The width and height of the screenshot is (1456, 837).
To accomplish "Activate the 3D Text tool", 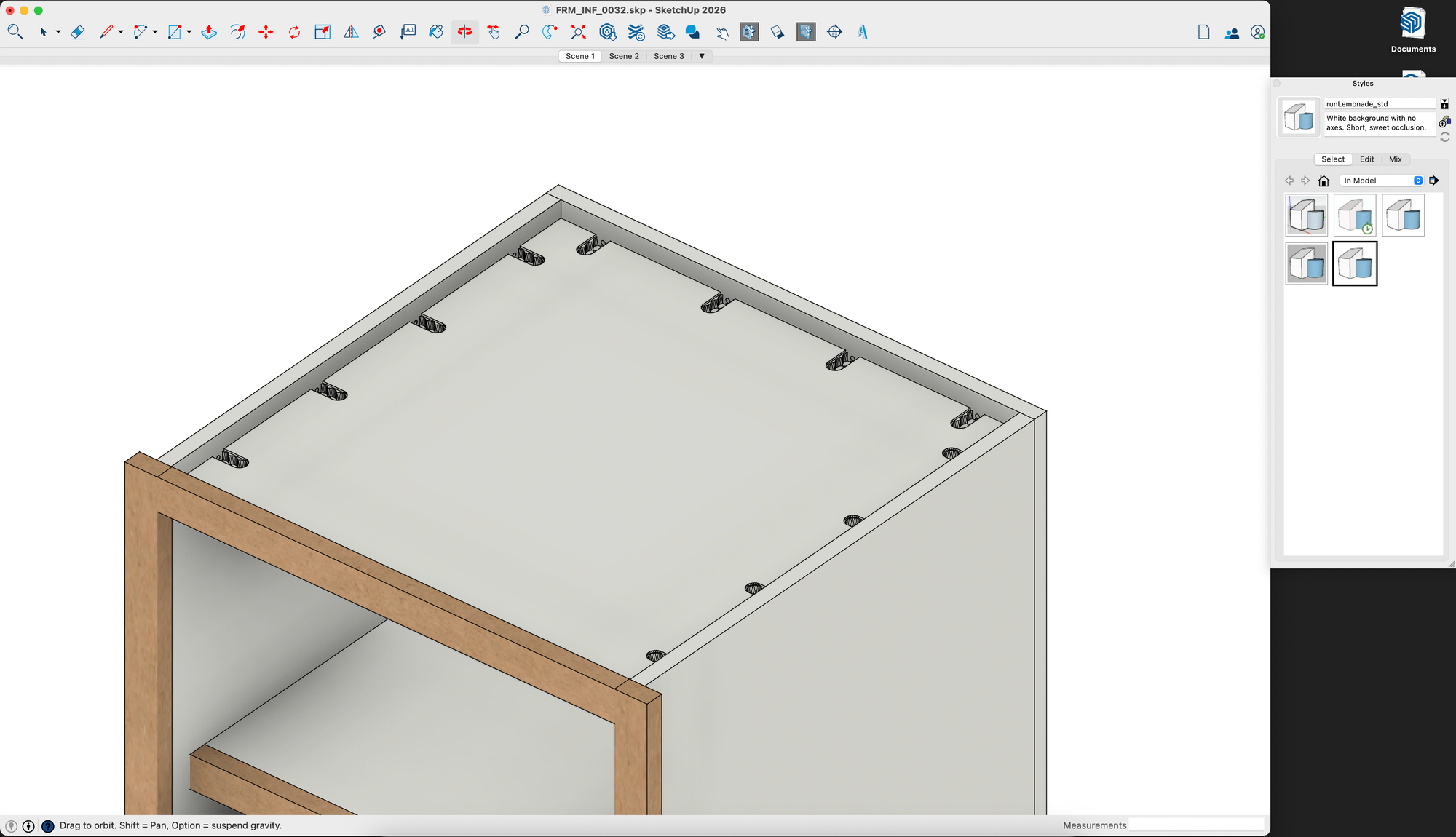I will [863, 32].
